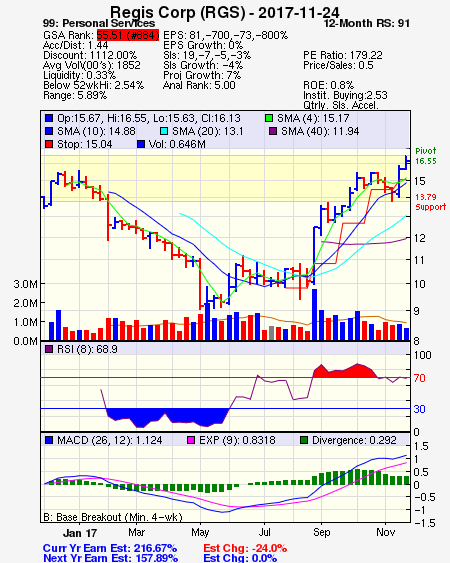Click the blue SMA (10) legend square
The width and height of the screenshot is (450, 563).
click(49, 131)
